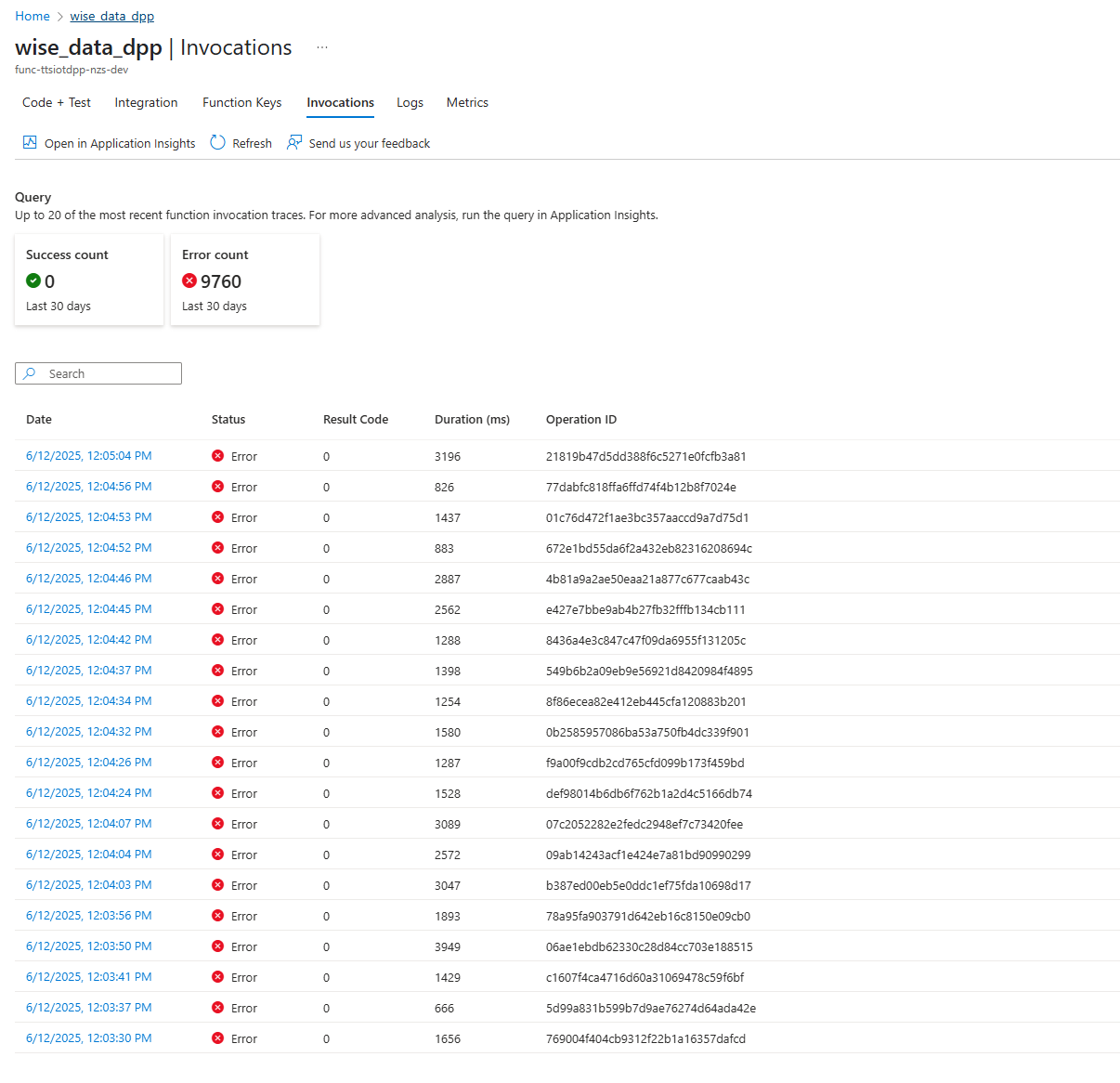Image resolution: width=1120 pixels, height=1083 pixels.
Task: Click the Refresh button label
Action: 252,143
